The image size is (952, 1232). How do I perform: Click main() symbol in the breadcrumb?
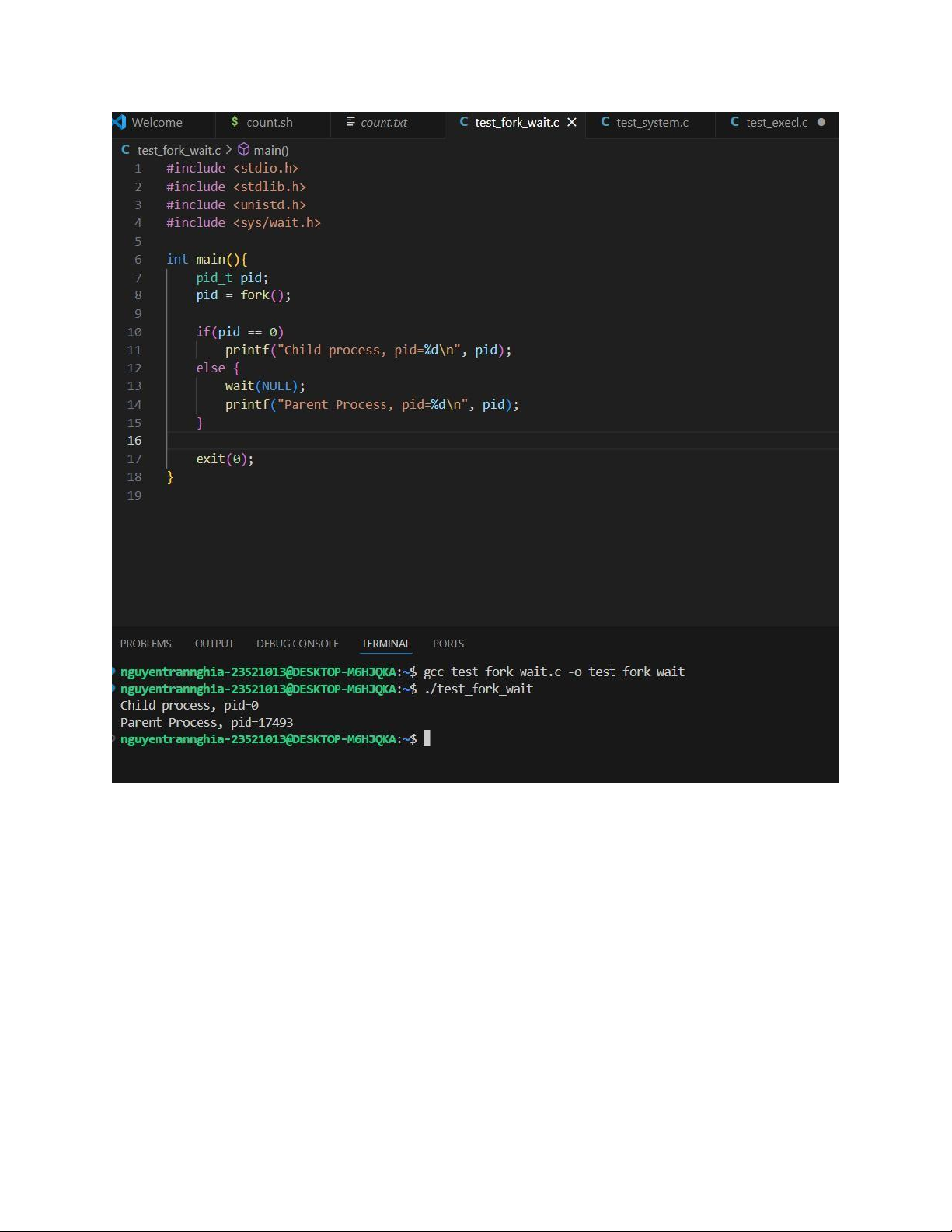click(270, 150)
